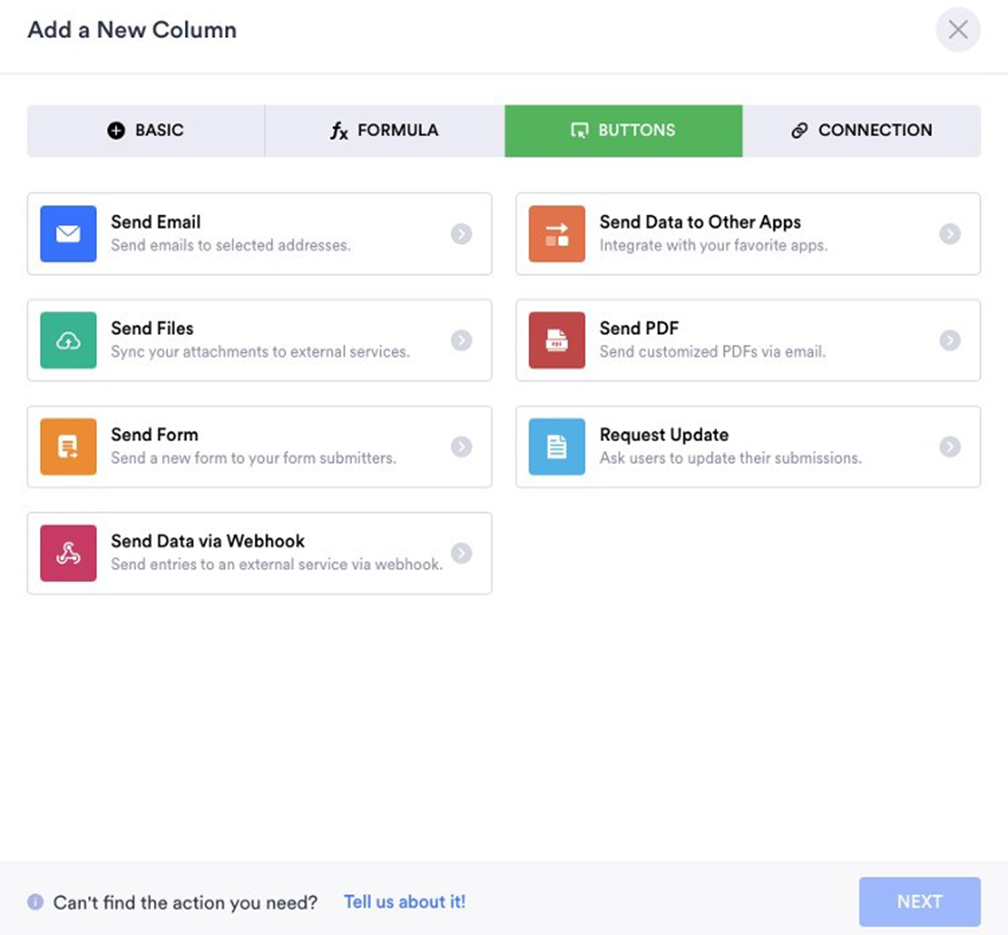Screen dimensions: 1008x935
Task: Click the blue Send Email envelope icon
Action: point(68,234)
